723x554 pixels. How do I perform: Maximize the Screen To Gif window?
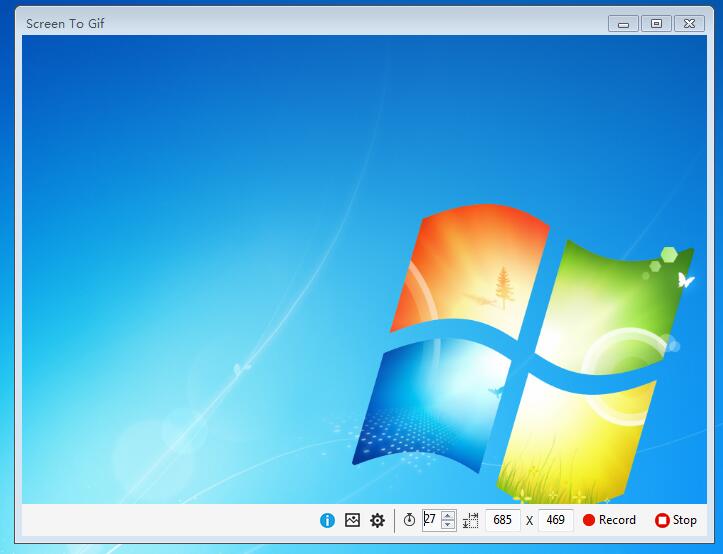click(657, 24)
